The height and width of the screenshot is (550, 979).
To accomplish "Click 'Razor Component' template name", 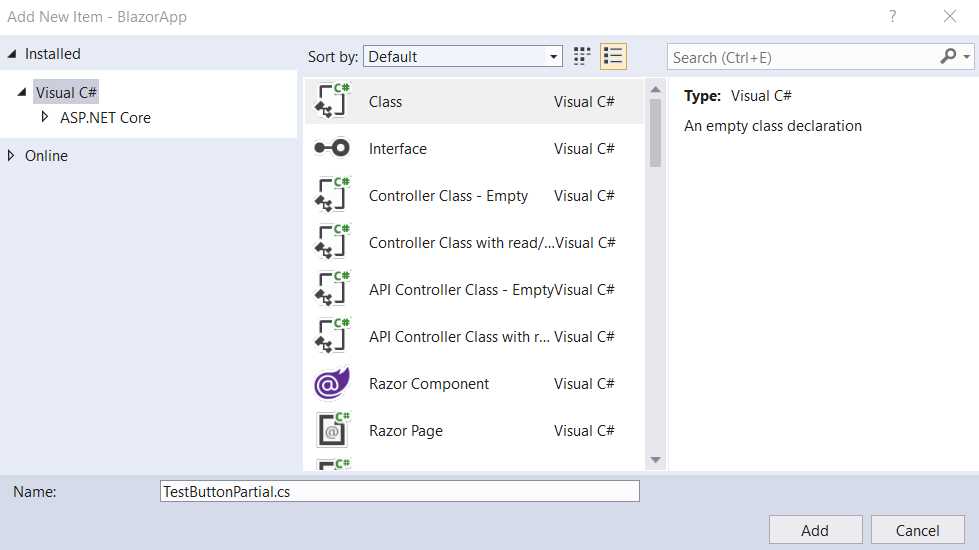I will (x=429, y=384).
